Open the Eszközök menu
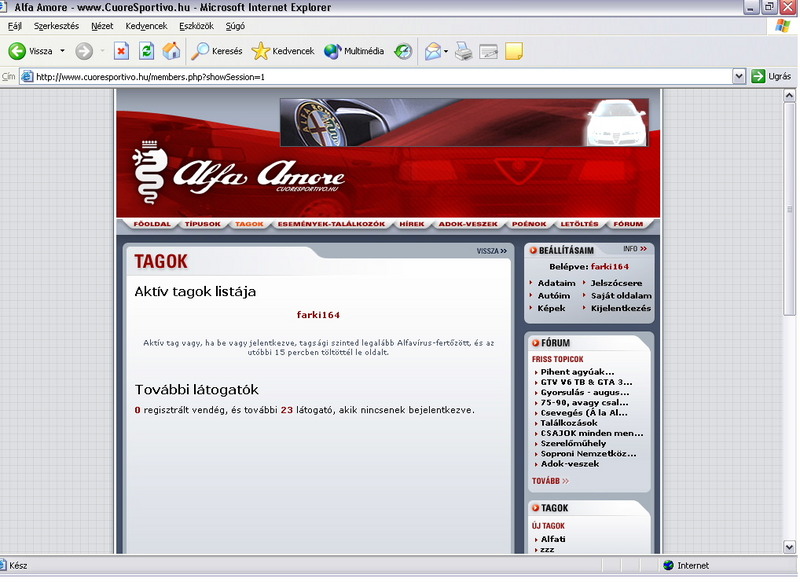Screen dimensions: 800x582 pyautogui.click(x=196, y=26)
